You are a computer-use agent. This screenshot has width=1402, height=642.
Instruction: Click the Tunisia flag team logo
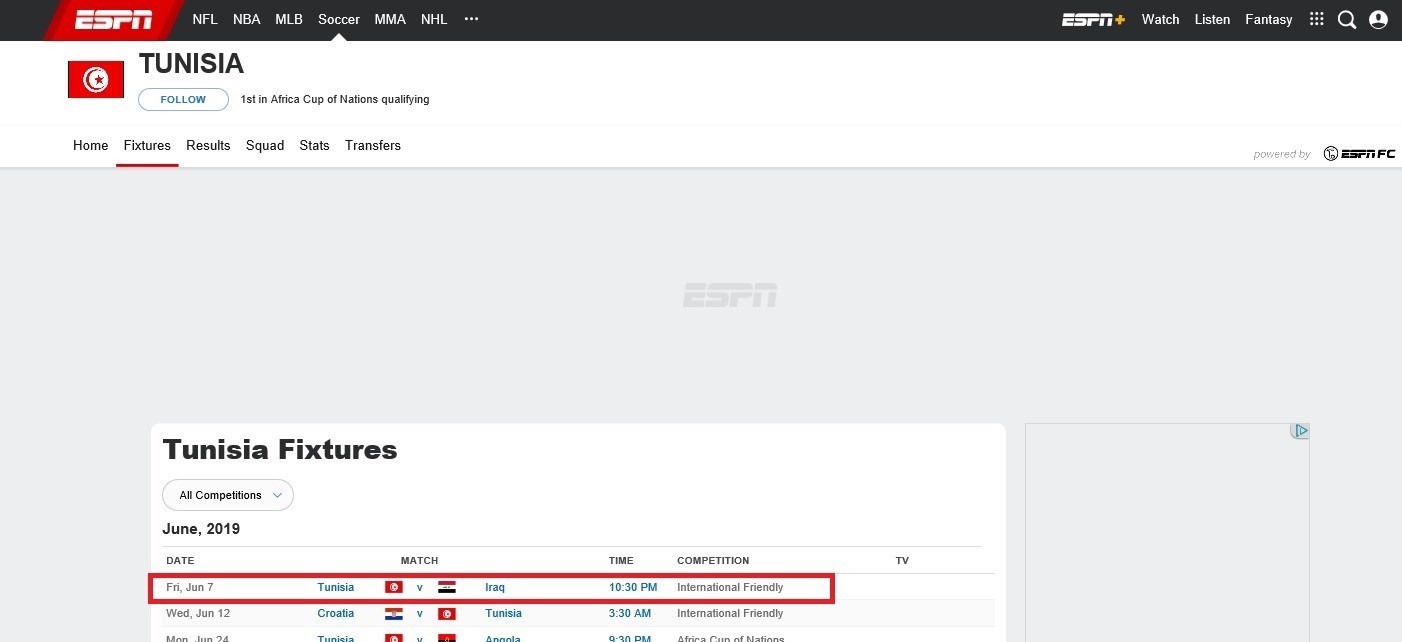tap(96, 80)
